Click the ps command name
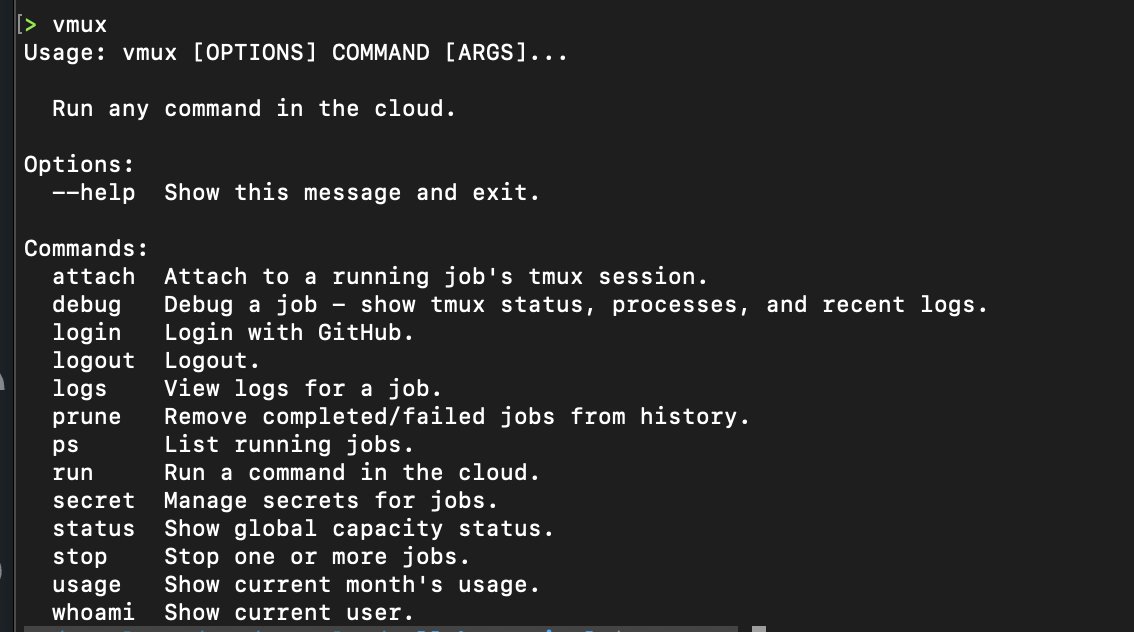1134x632 pixels. click(65, 444)
